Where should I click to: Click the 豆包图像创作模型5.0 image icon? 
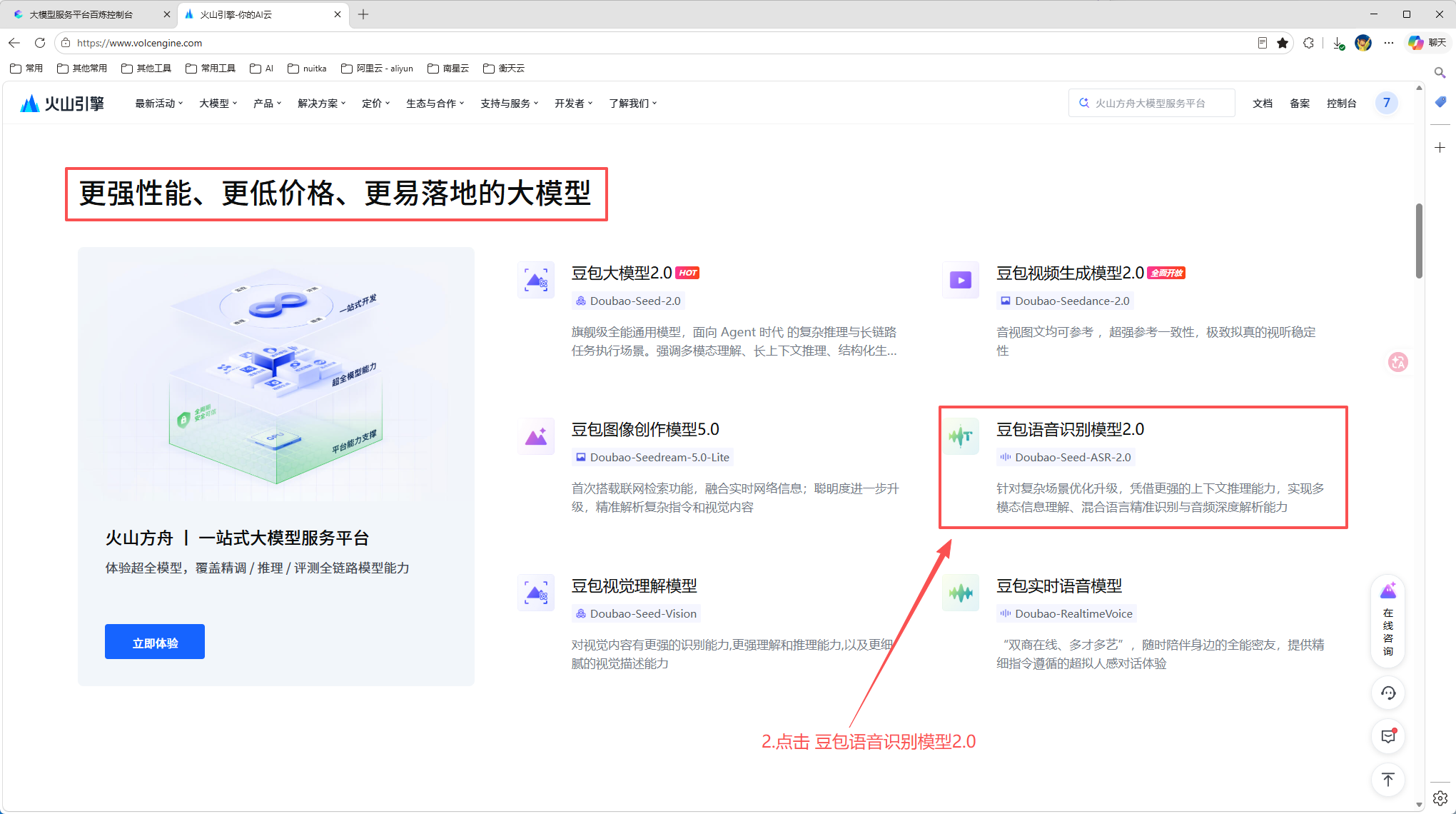tap(536, 436)
